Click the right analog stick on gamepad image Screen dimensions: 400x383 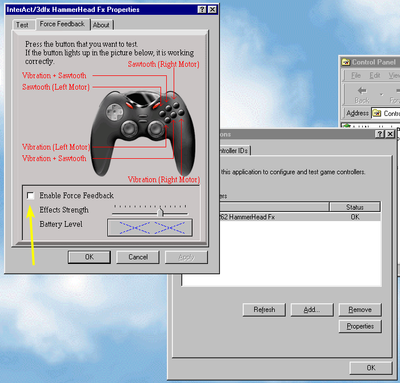click(x=155, y=128)
